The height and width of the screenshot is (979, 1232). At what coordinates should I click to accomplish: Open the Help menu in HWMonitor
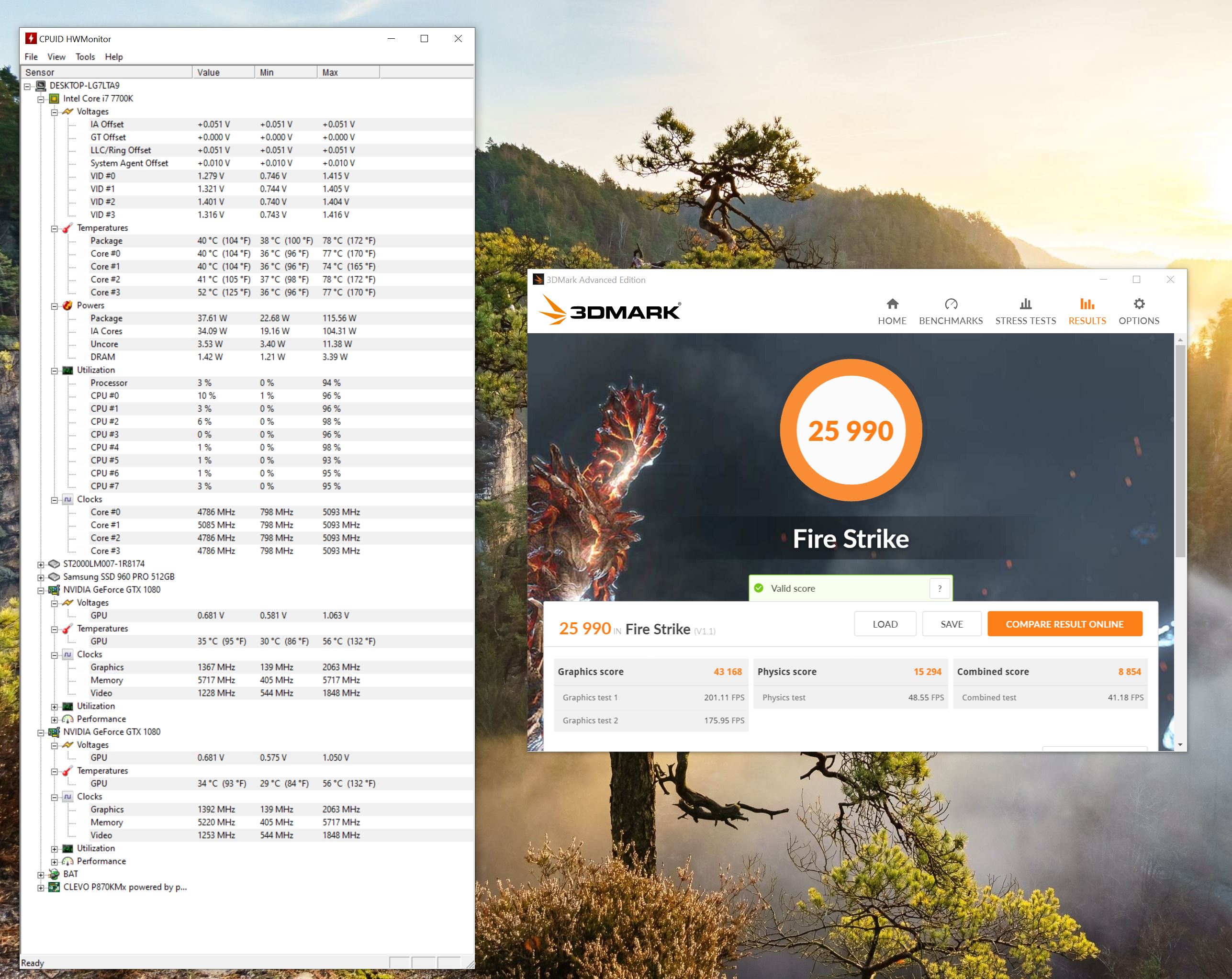114,56
